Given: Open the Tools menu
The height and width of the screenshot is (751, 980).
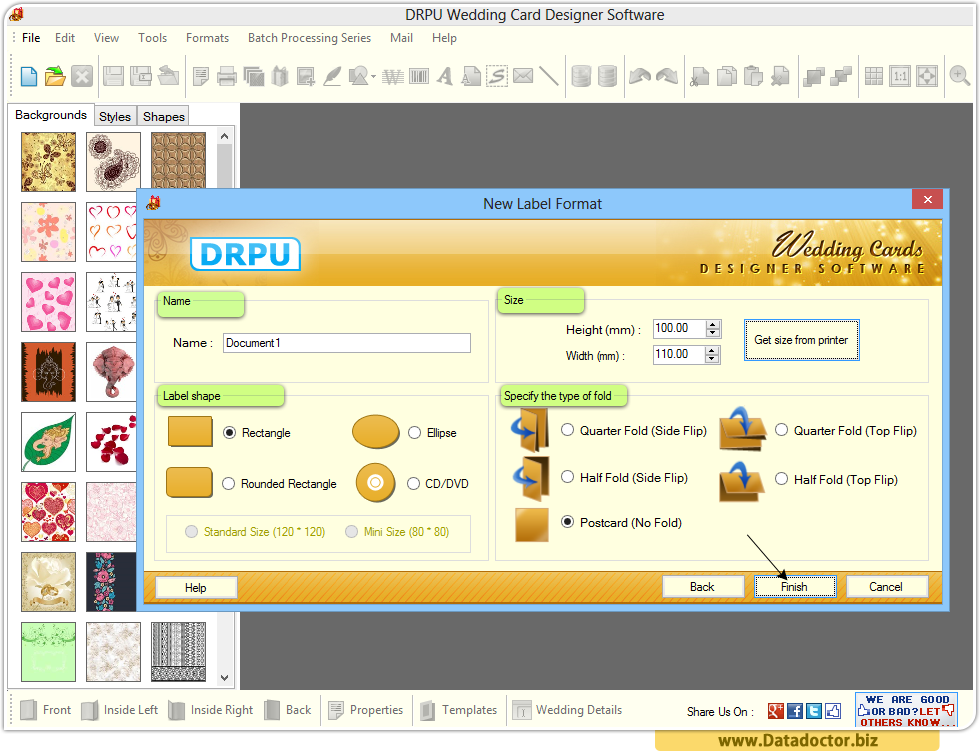Looking at the screenshot, I should 152,38.
